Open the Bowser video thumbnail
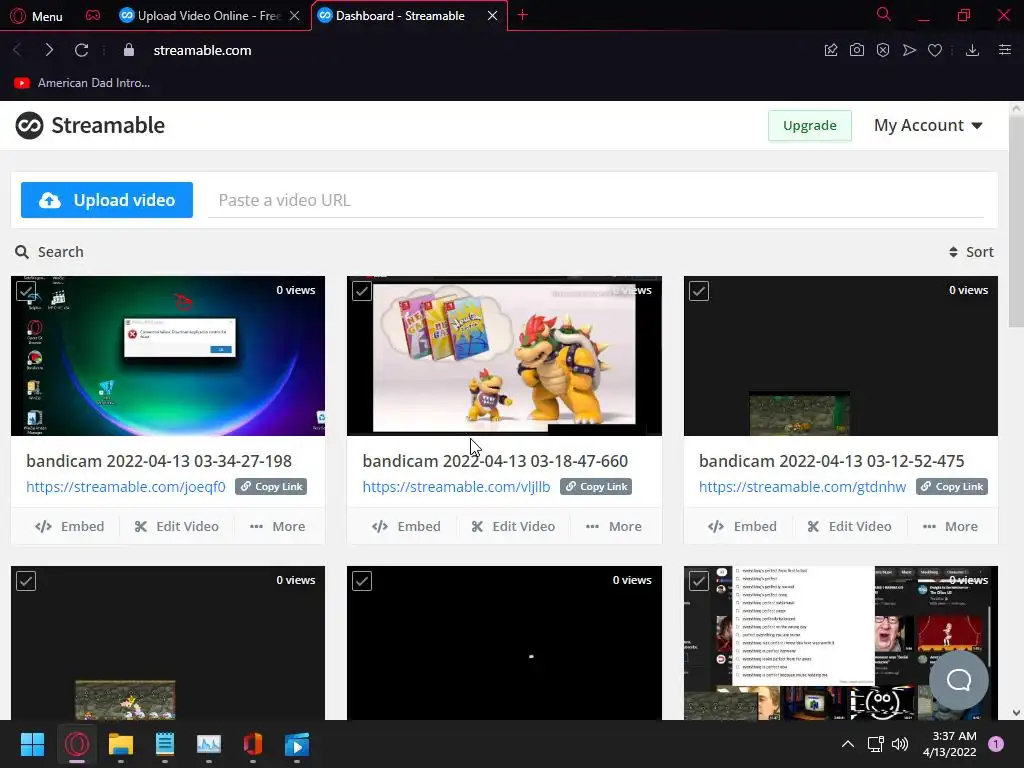Image resolution: width=1024 pixels, height=768 pixels. pos(504,356)
